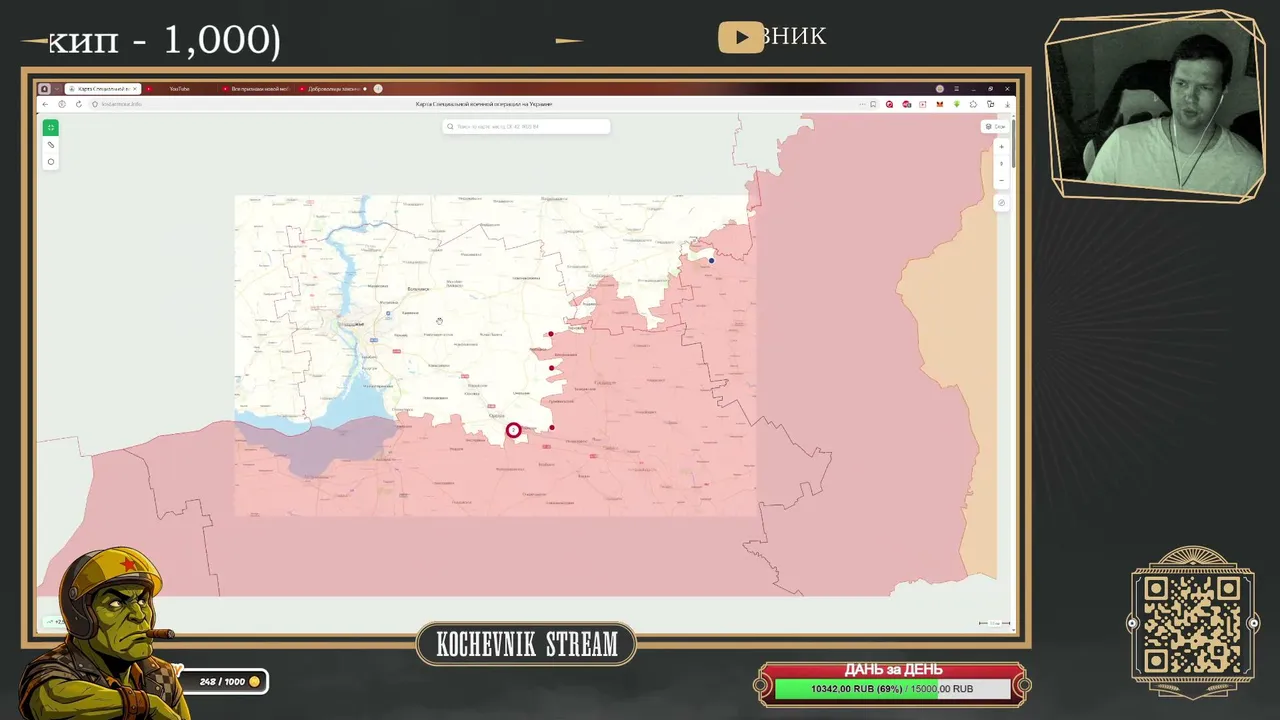
Task: Click the YouTube play logo in overlay header
Action: pyautogui.click(x=741, y=37)
